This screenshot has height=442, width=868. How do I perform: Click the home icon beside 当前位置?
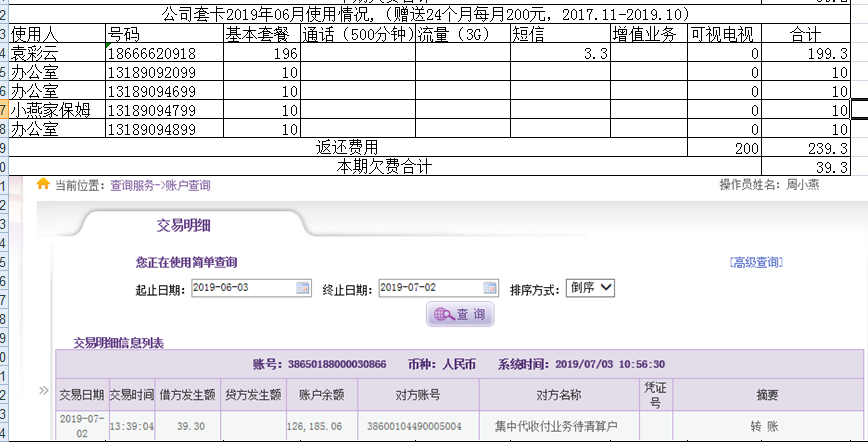click(x=43, y=185)
